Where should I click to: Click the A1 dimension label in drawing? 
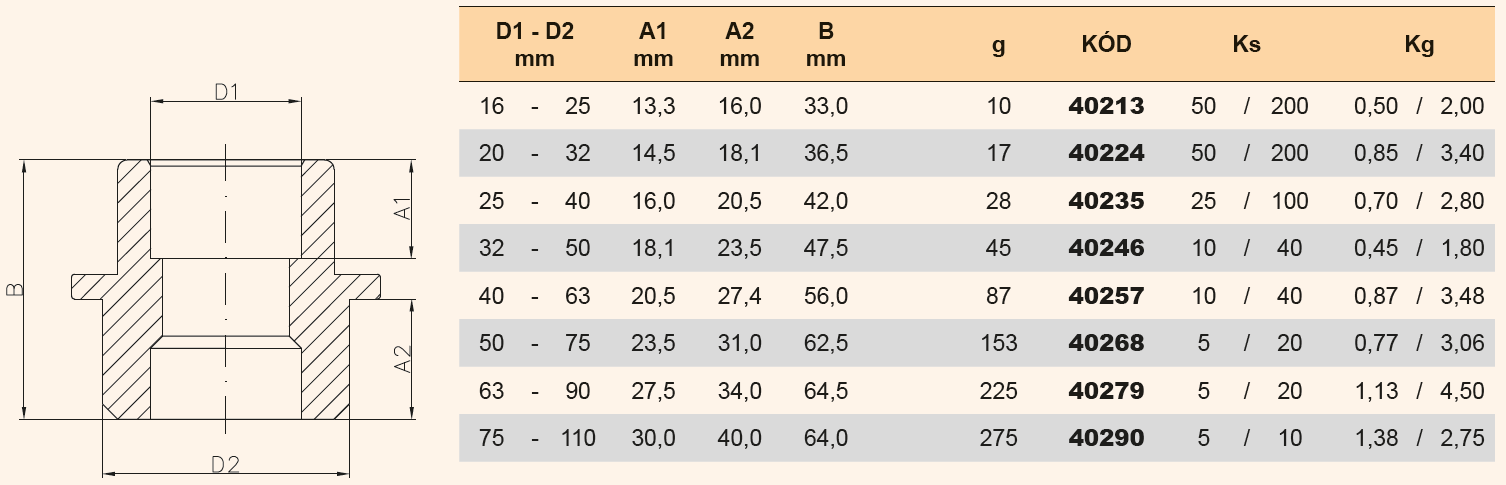[x=405, y=209]
